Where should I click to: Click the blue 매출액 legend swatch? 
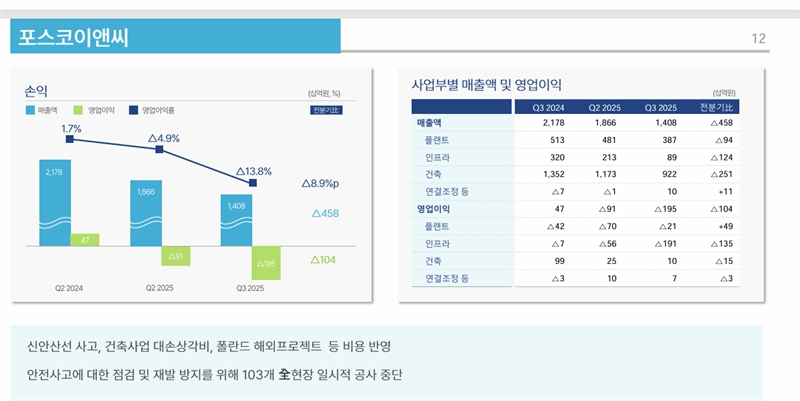[31, 109]
